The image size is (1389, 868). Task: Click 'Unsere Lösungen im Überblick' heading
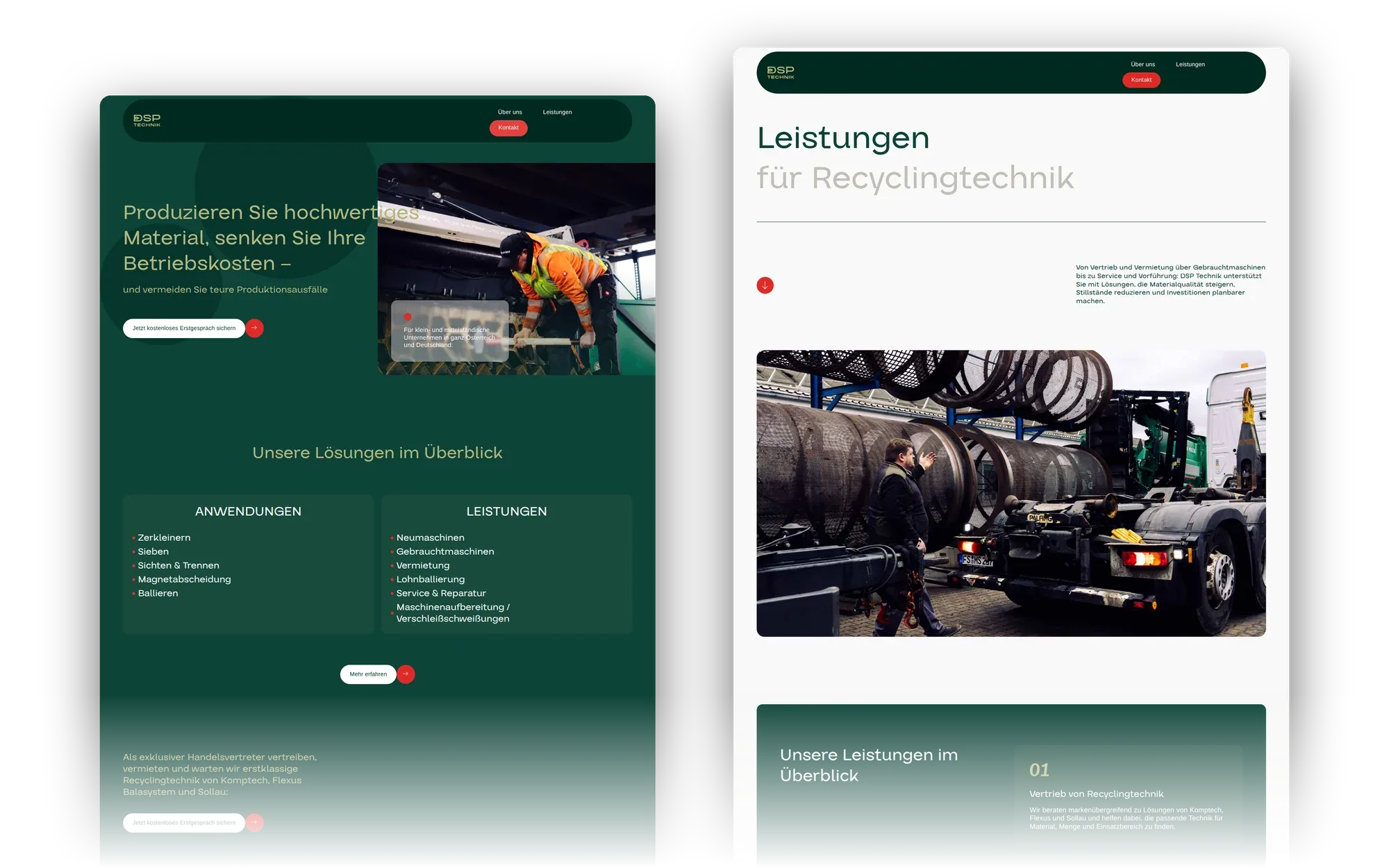[377, 453]
